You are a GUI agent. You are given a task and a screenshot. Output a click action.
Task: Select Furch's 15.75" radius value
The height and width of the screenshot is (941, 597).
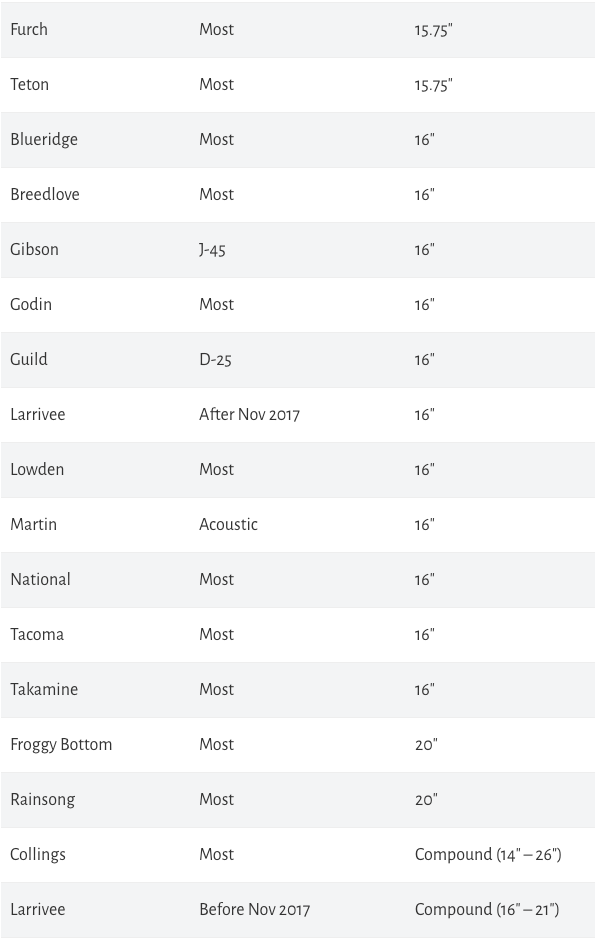(x=433, y=30)
